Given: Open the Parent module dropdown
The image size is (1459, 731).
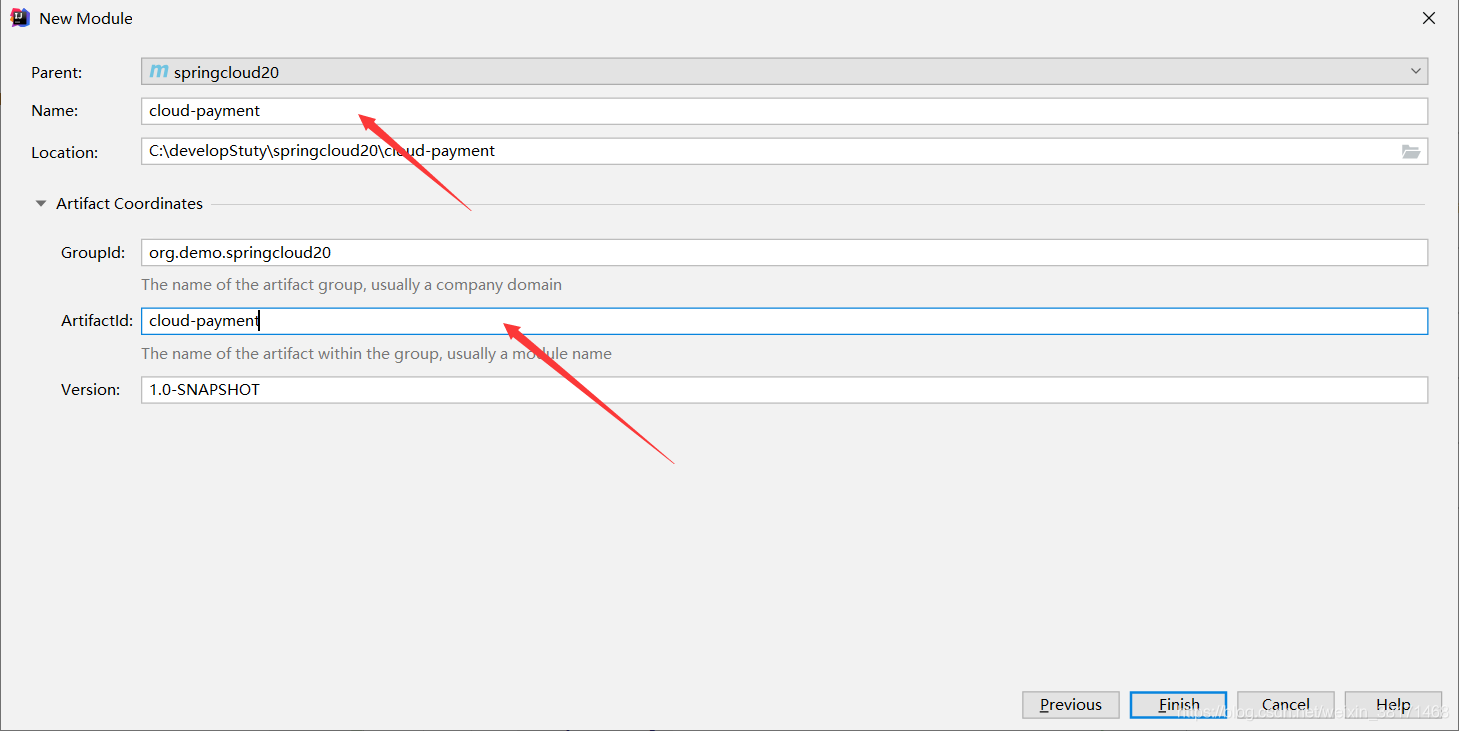Looking at the screenshot, I should click(x=784, y=71).
